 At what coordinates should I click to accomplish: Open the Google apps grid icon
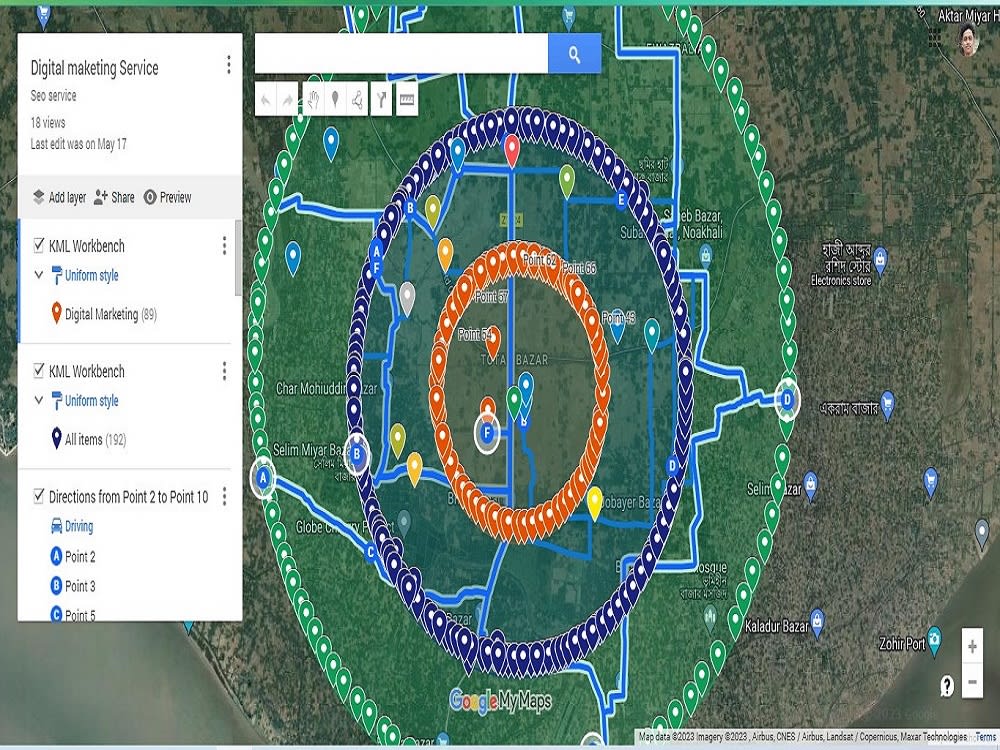(x=935, y=38)
